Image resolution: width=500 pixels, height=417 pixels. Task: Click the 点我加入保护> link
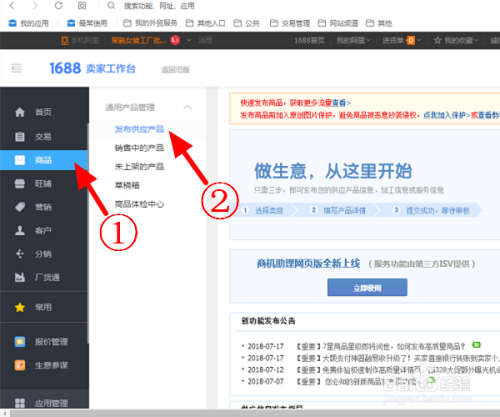[447, 115]
